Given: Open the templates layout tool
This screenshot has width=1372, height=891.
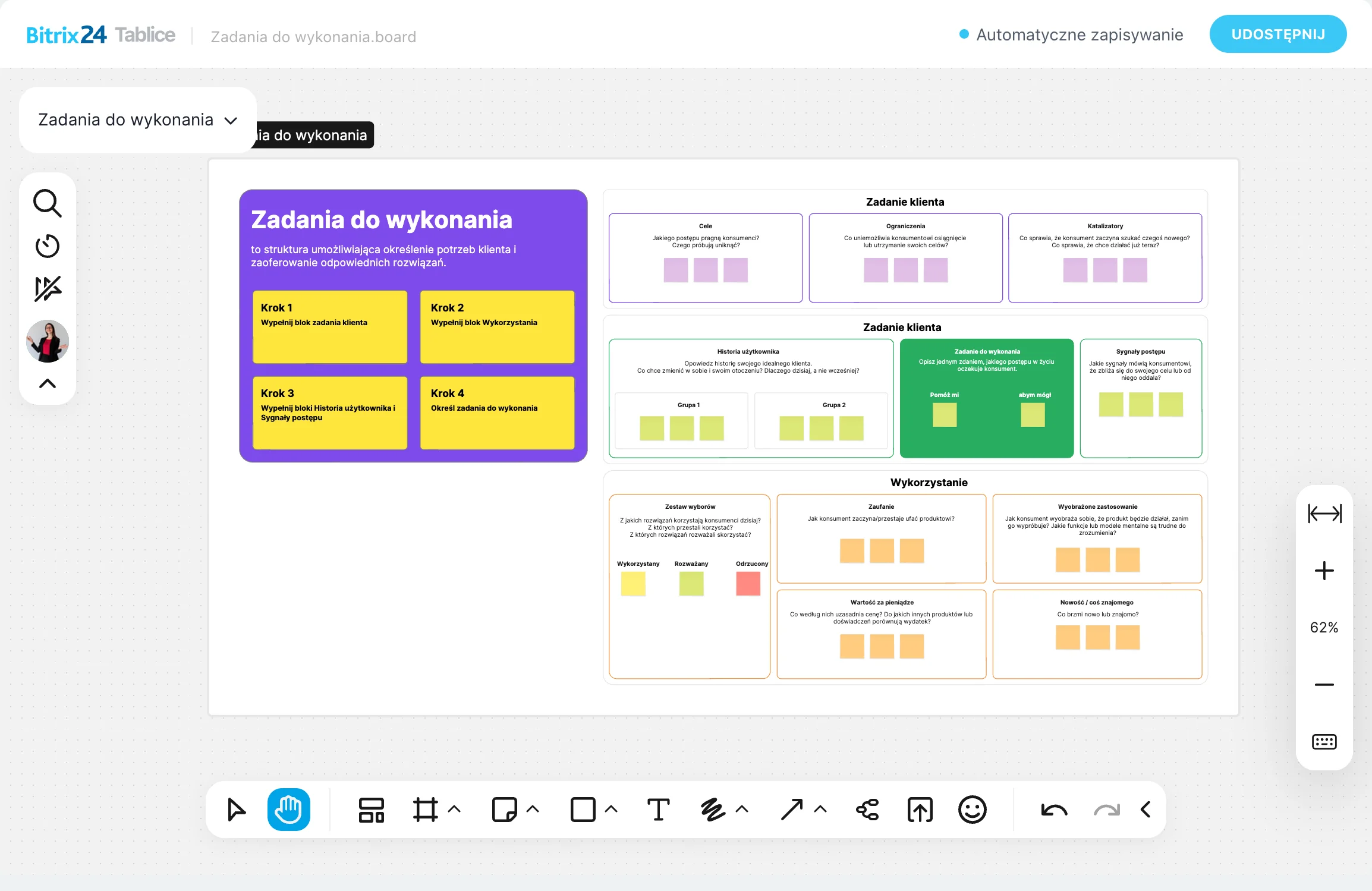Looking at the screenshot, I should pos(372,810).
